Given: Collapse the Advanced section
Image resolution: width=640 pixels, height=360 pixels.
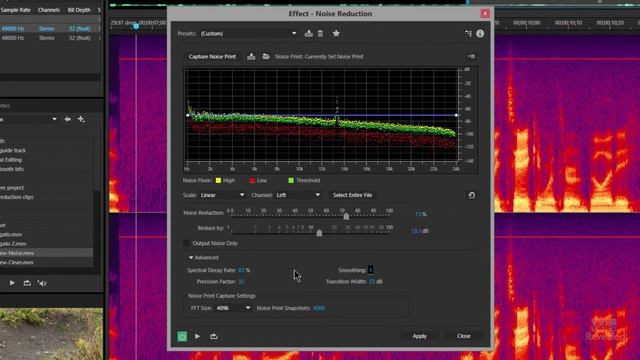Looking at the screenshot, I should click(x=191, y=258).
